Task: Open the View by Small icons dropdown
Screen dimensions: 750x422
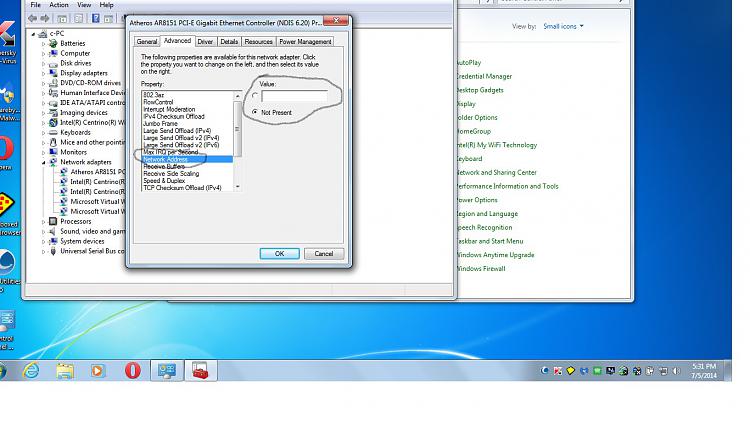Action: (x=563, y=26)
